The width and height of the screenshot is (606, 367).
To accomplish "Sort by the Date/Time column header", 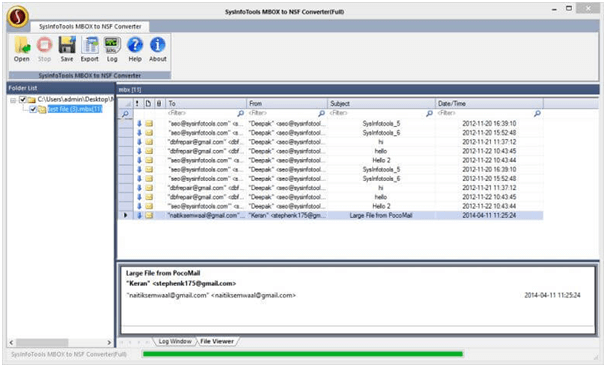I will (489, 104).
